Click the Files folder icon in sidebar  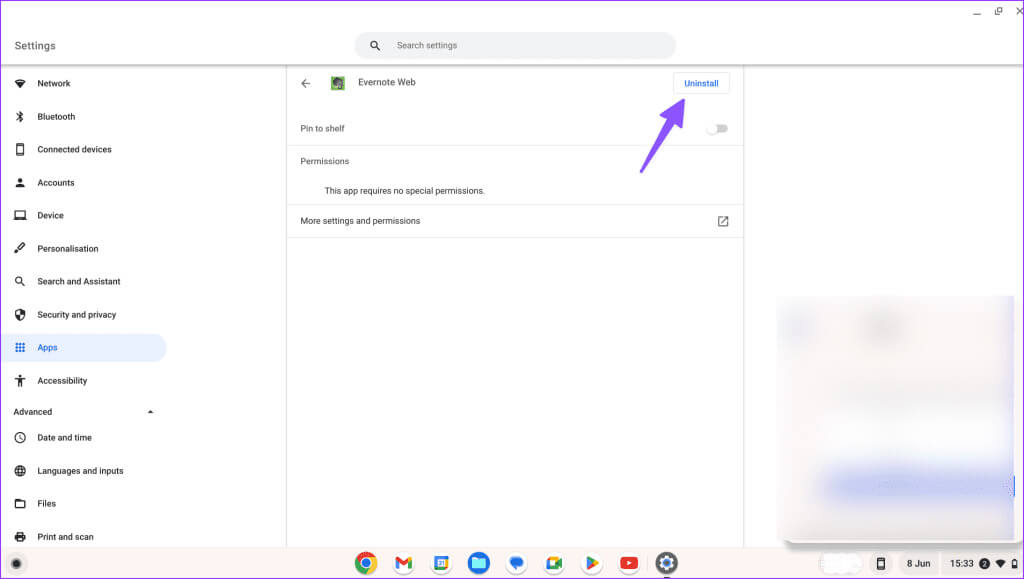pyautogui.click(x=20, y=504)
